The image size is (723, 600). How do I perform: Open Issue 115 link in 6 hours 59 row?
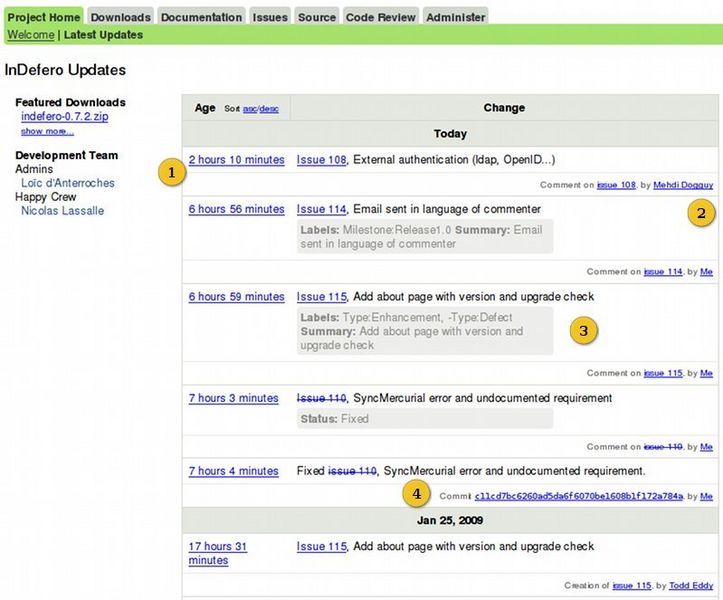321,297
